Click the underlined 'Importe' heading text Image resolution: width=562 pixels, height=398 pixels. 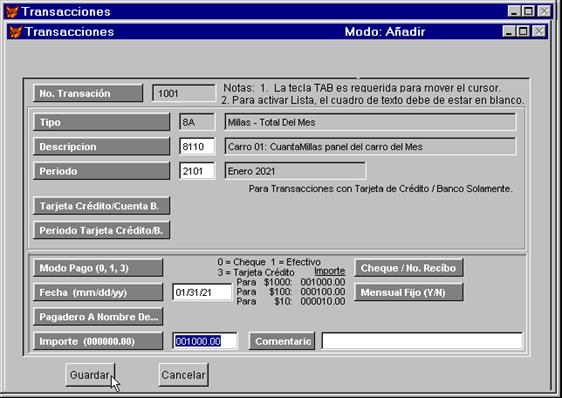click(330, 271)
